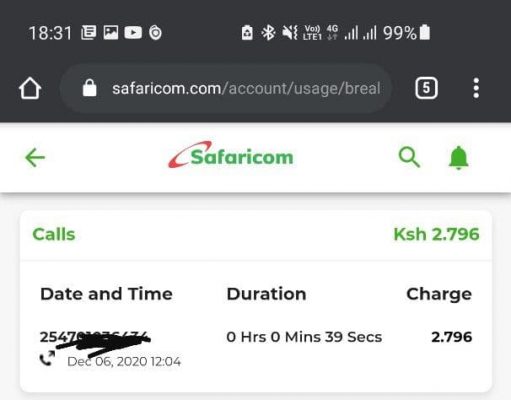Viewport: 511px width, 400px height.
Task: Tap the battery 99% indicator
Action: coord(407,33)
